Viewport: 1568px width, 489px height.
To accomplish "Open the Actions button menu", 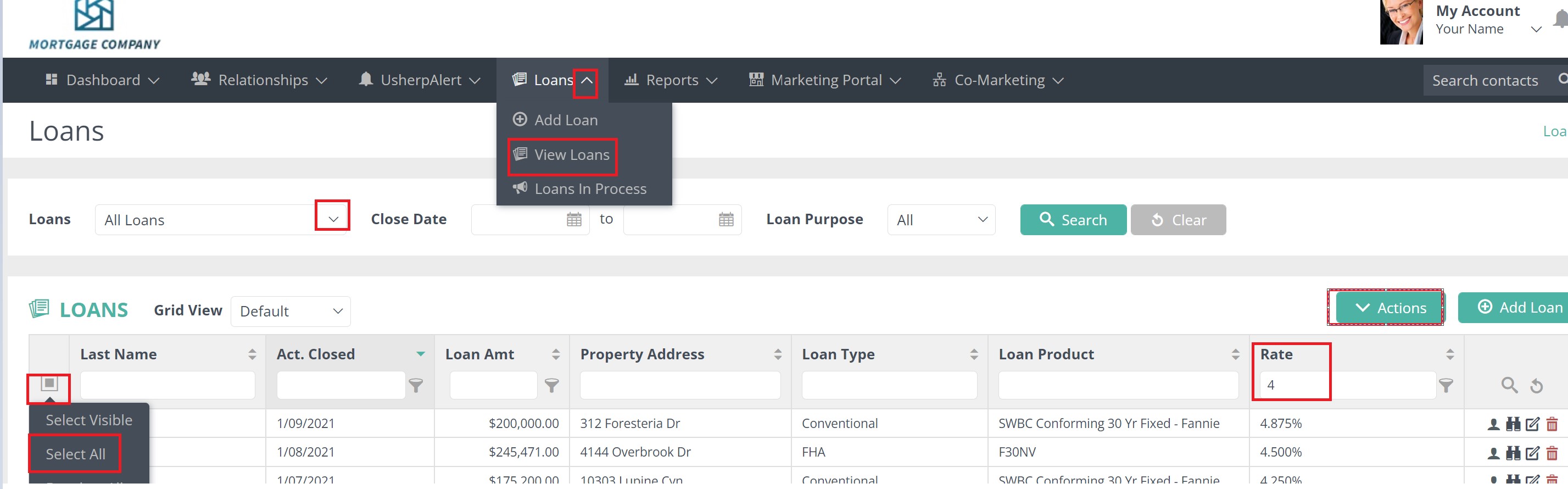I will click(x=1390, y=308).
